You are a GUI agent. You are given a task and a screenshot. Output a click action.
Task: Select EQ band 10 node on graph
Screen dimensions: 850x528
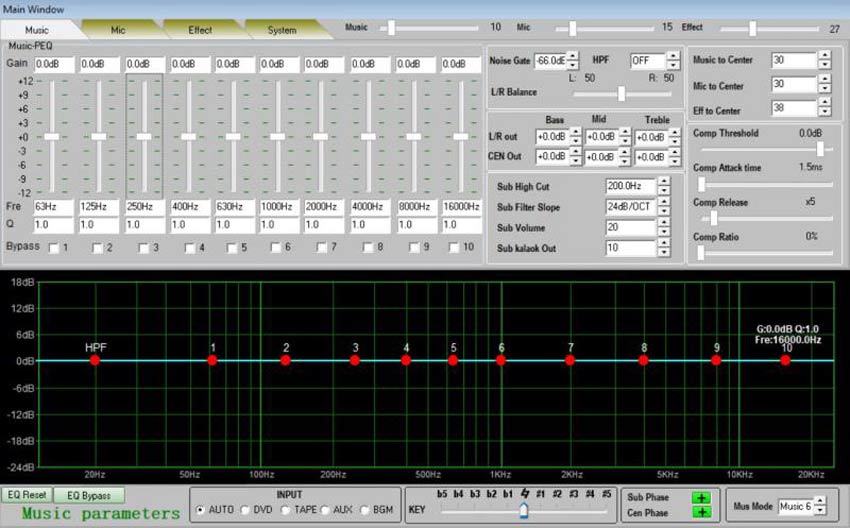coord(786,360)
